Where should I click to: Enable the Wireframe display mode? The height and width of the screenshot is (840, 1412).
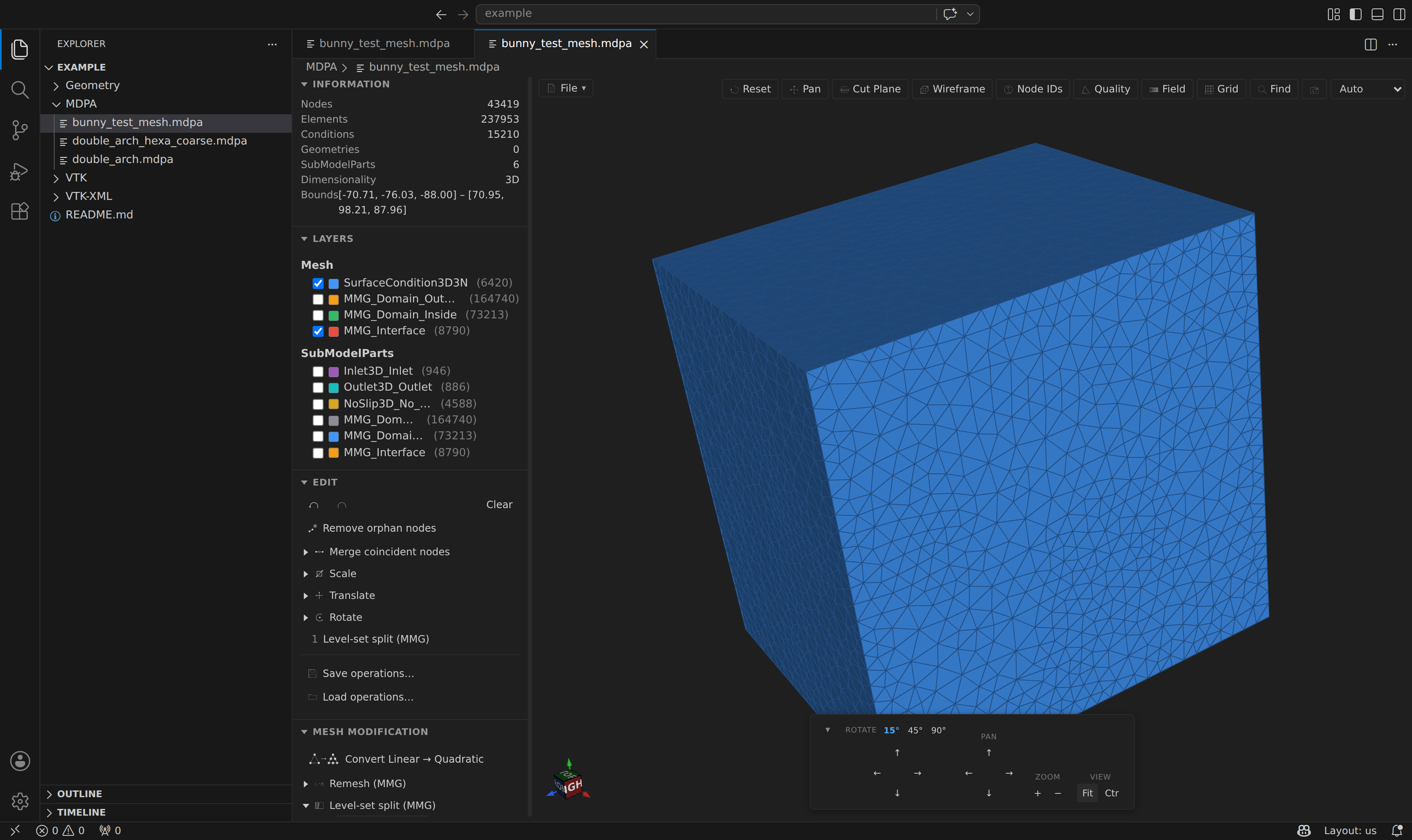(952, 89)
